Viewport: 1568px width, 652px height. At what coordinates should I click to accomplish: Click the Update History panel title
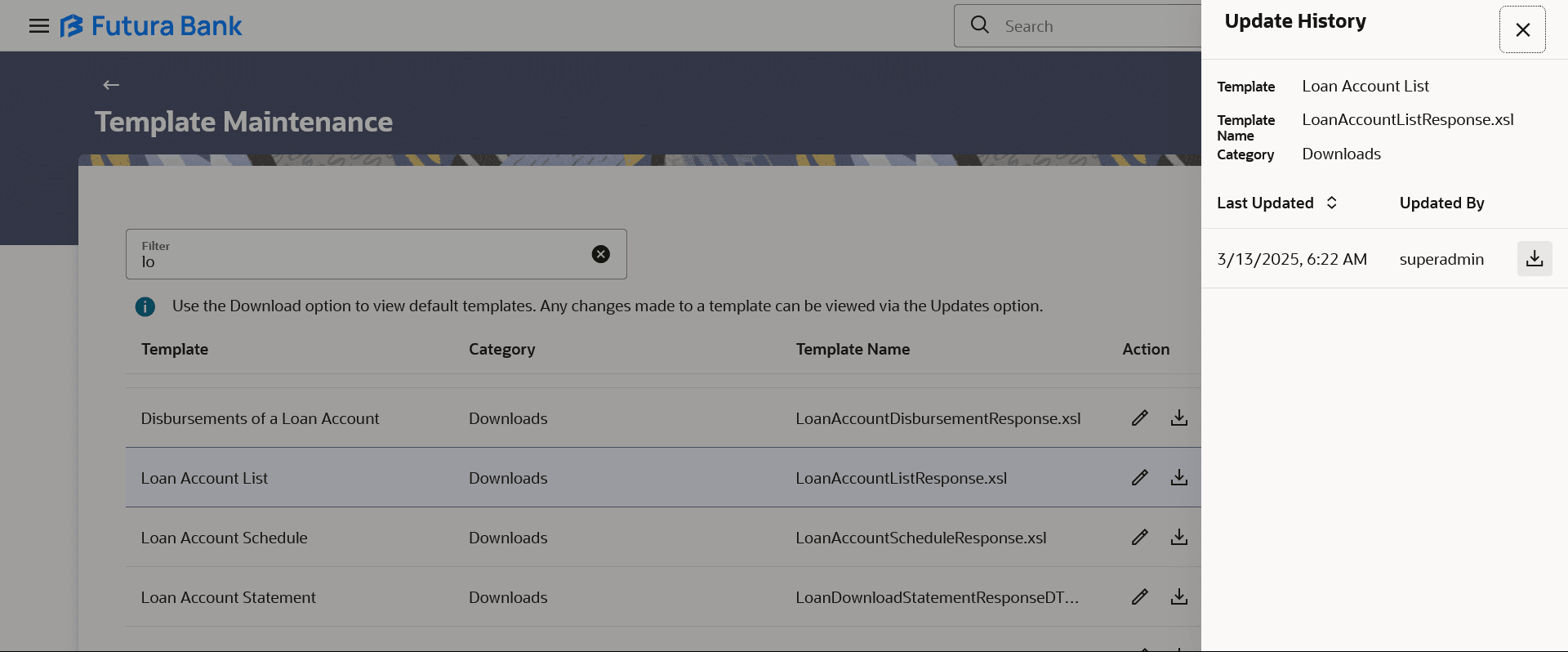click(1295, 21)
